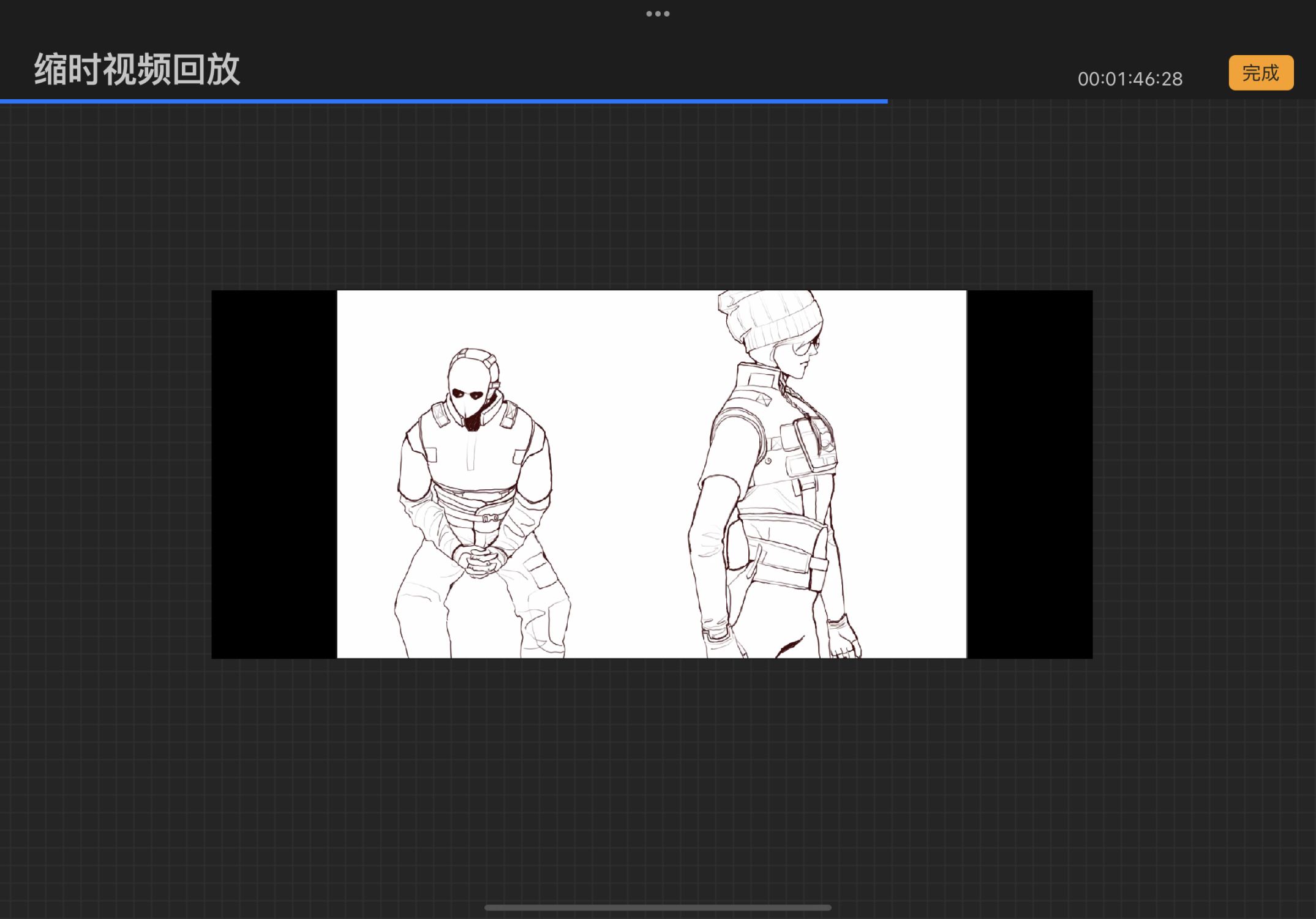This screenshot has height=919, width=1316.
Task: Click the seated masked figure's mask
Action: coord(468,386)
